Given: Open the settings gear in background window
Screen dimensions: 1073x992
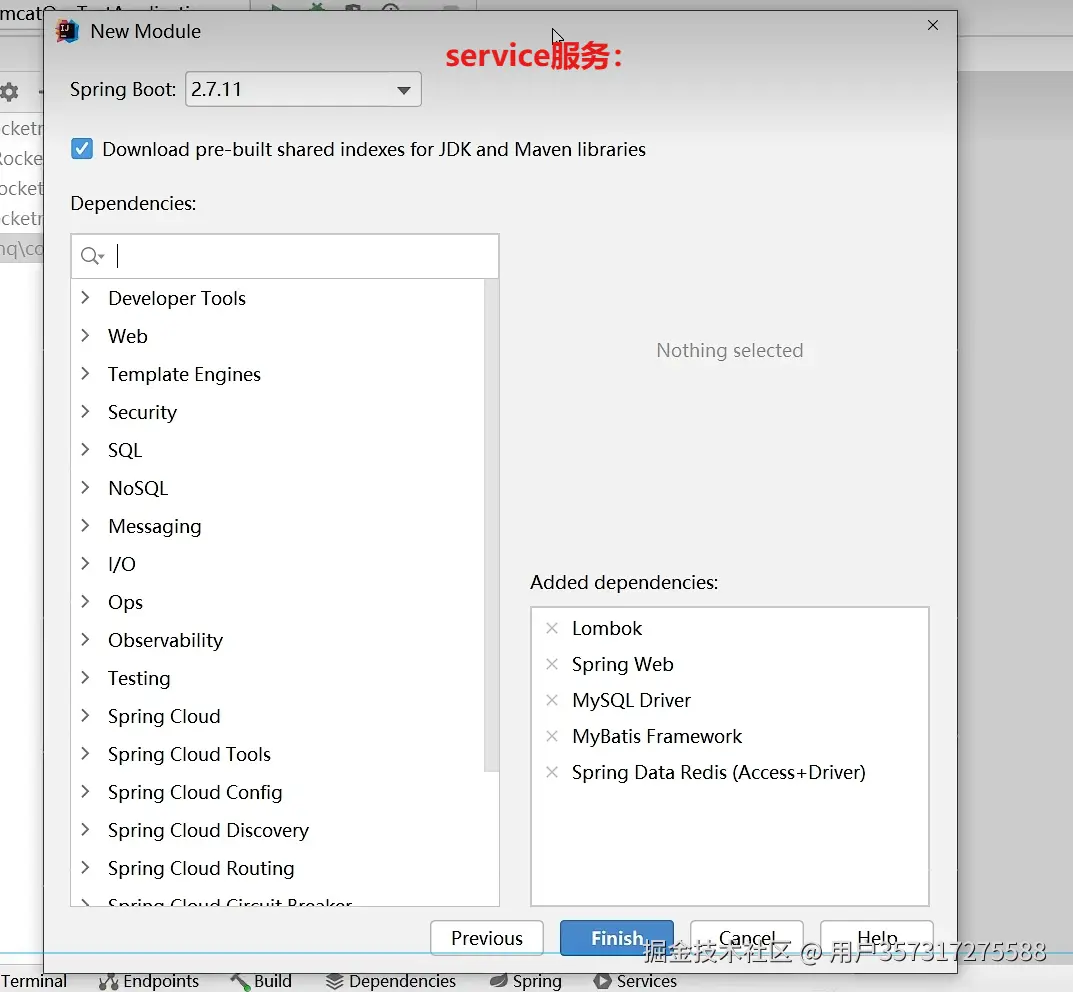Looking at the screenshot, I should 10,92.
